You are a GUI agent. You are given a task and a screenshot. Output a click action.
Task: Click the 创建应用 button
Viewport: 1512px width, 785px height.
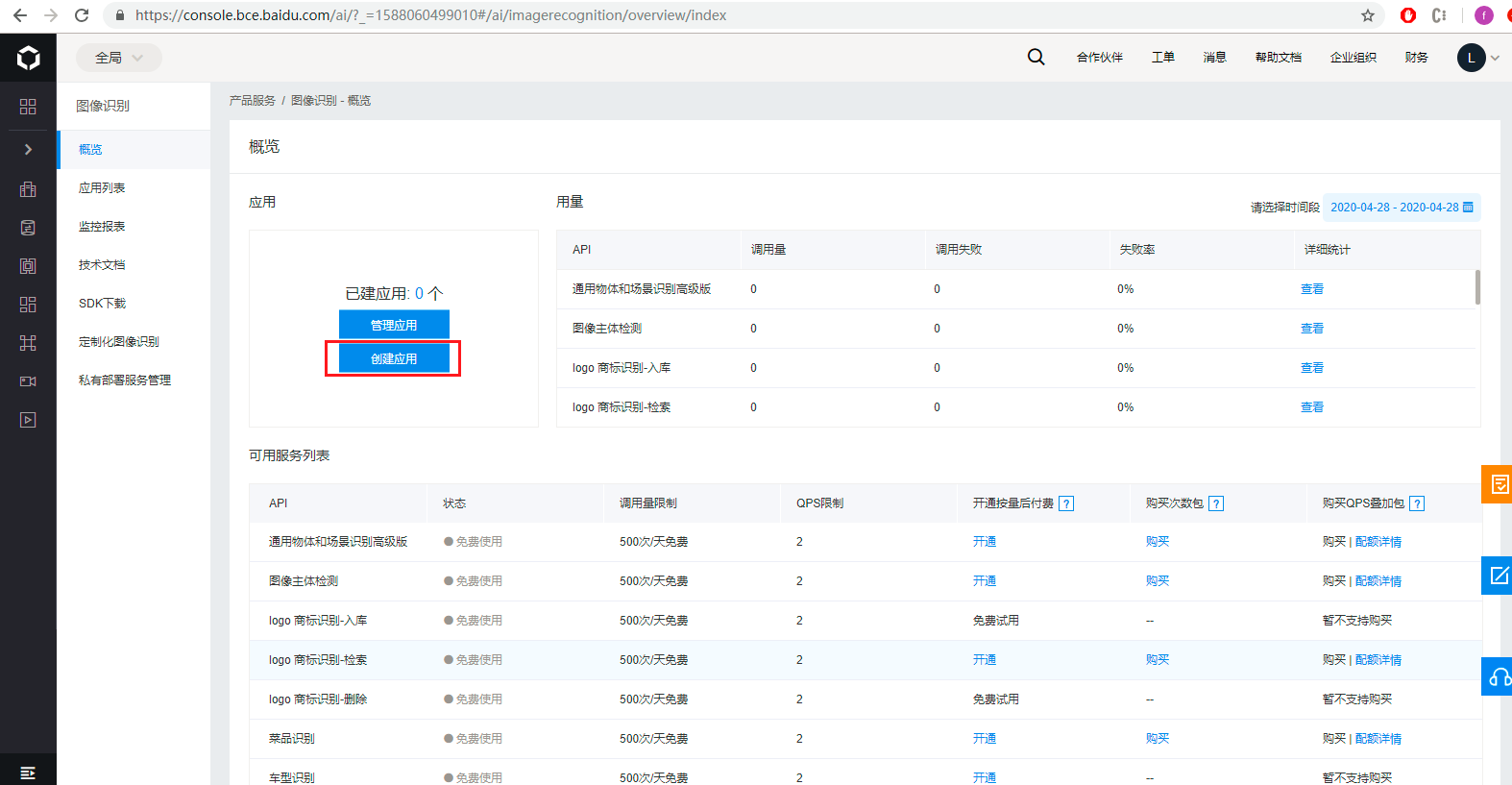[x=394, y=358]
